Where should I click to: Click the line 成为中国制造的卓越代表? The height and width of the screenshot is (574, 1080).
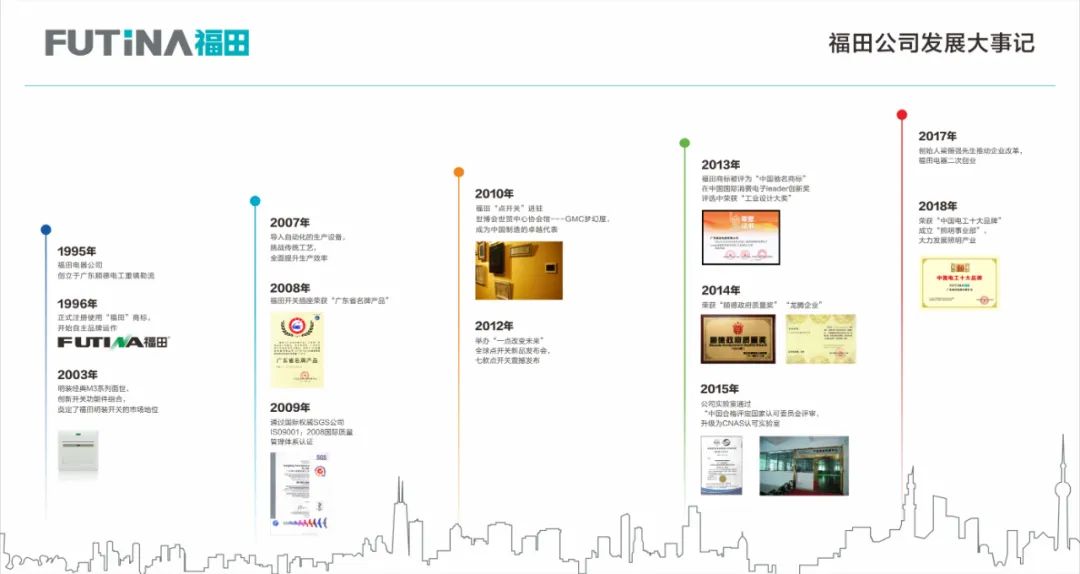[x=516, y=229]
